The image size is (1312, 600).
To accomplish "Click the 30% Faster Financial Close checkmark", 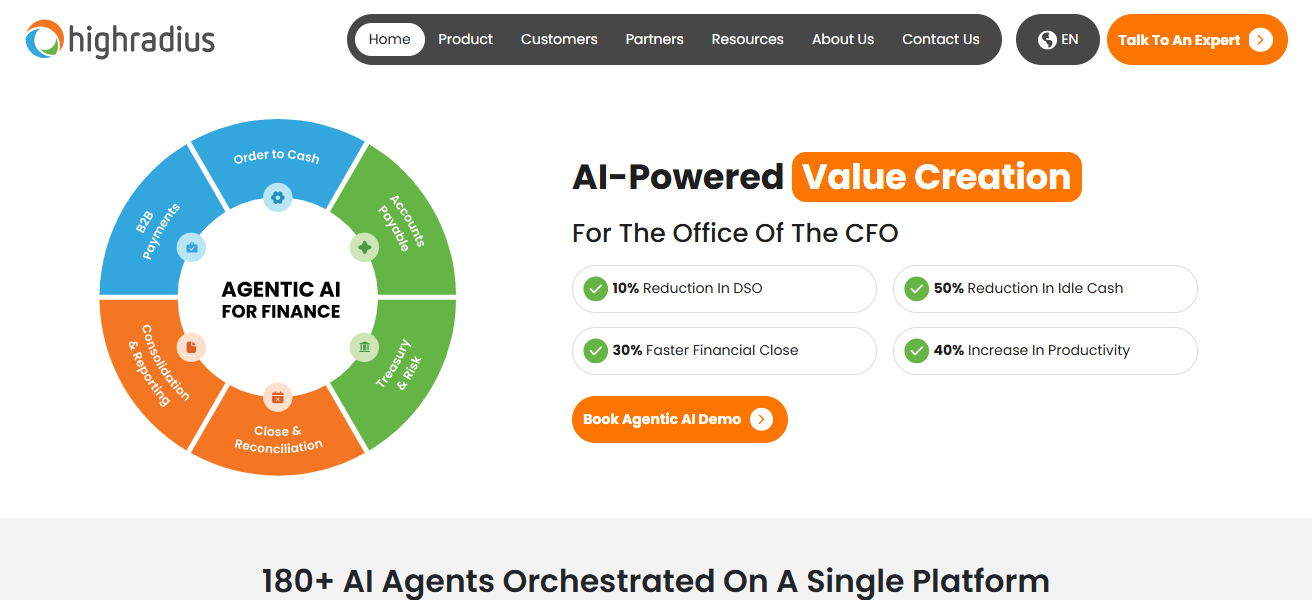I will (x=596, y=351).
